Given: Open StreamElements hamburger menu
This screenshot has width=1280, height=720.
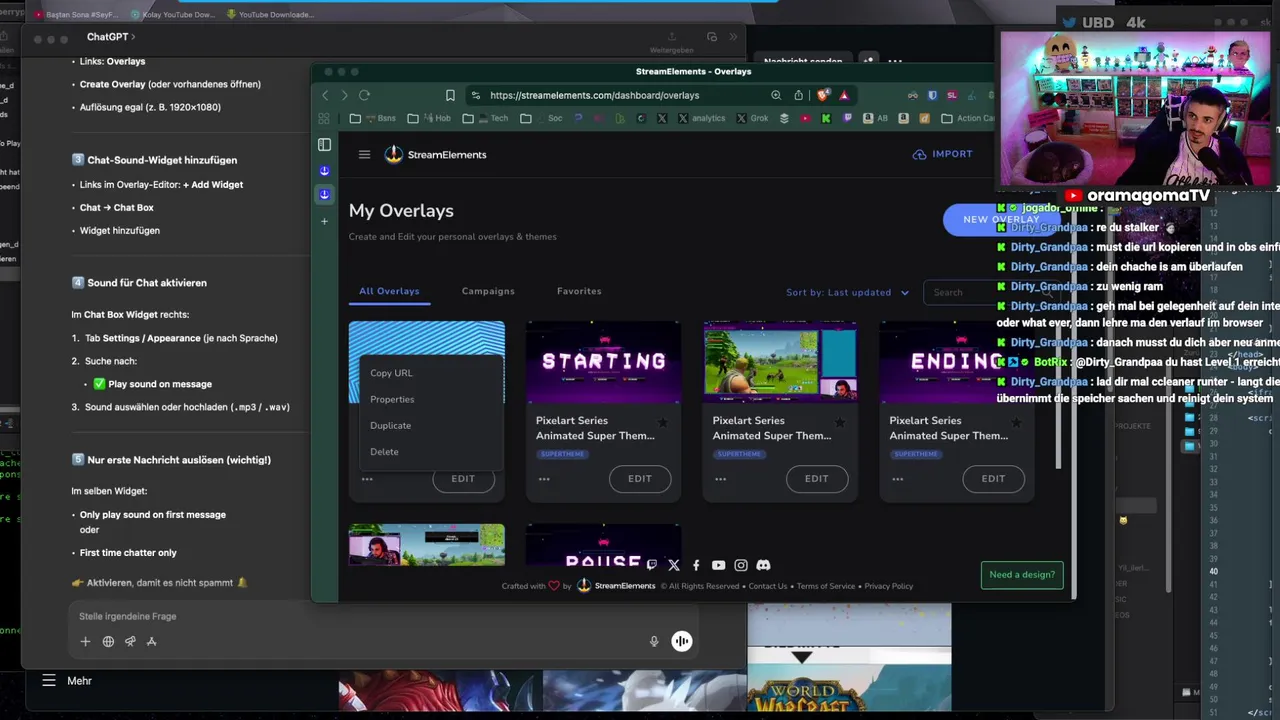Looking at the screenshot, I should (364, 154).
